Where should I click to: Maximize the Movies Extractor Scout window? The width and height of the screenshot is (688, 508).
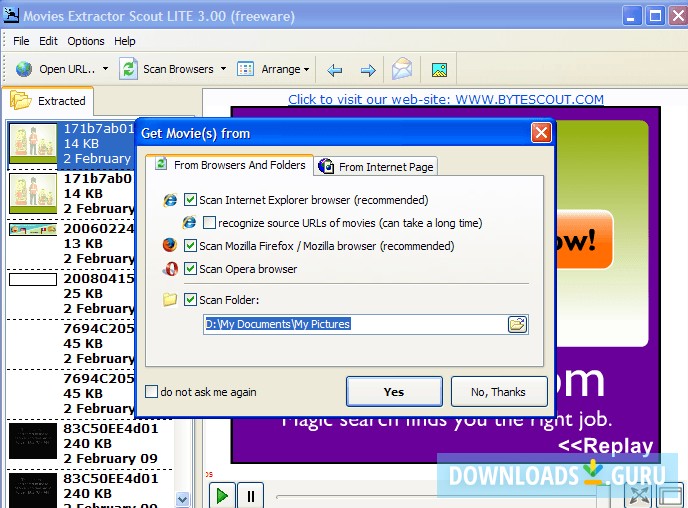[656, 17]
